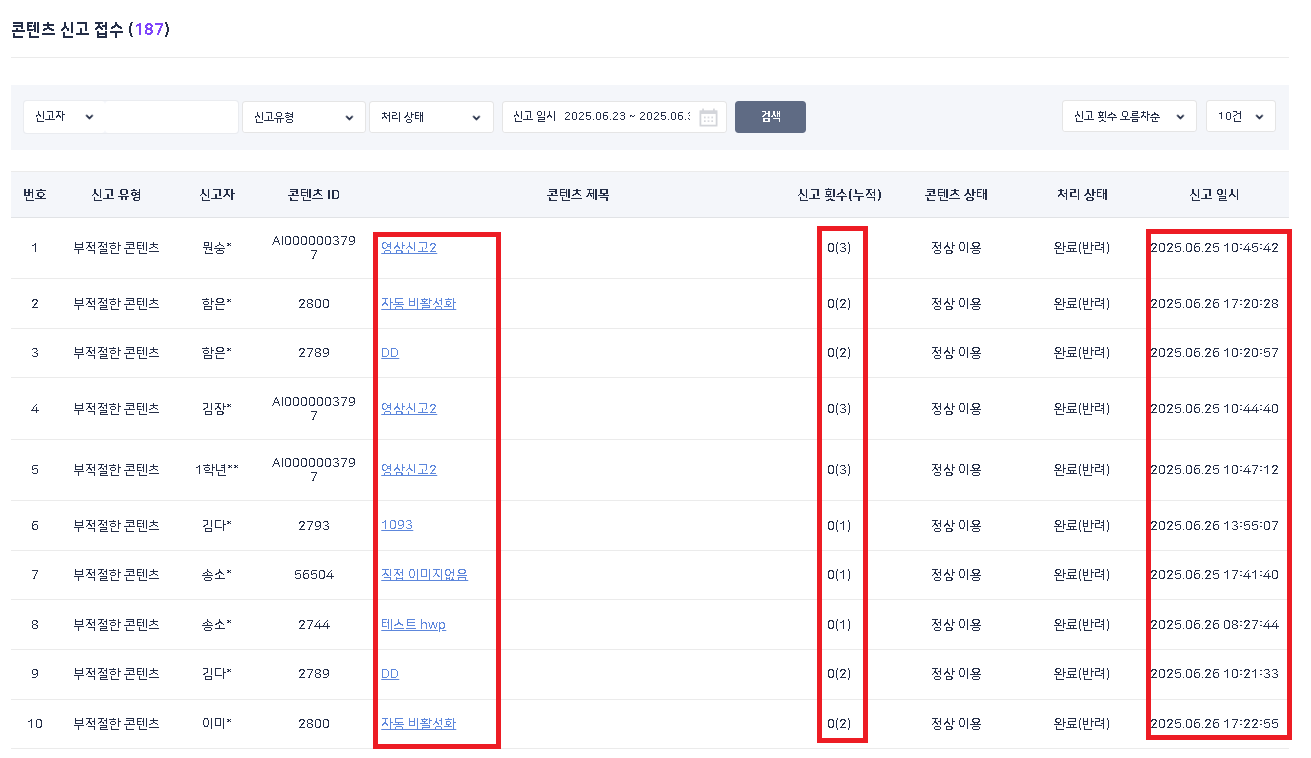Expand the 처리 상태 filter dropdown
The width and height of the screenshot is (1311, 758).
tap(430, 117)
